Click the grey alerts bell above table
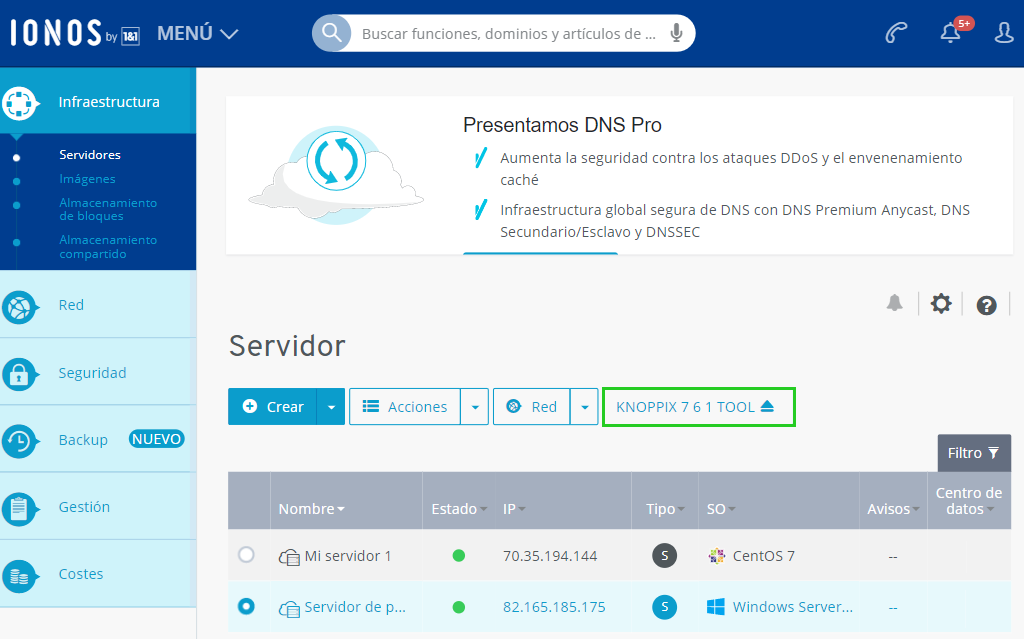The height and width of the screenshot is (639, 1024). pos(894,303)
